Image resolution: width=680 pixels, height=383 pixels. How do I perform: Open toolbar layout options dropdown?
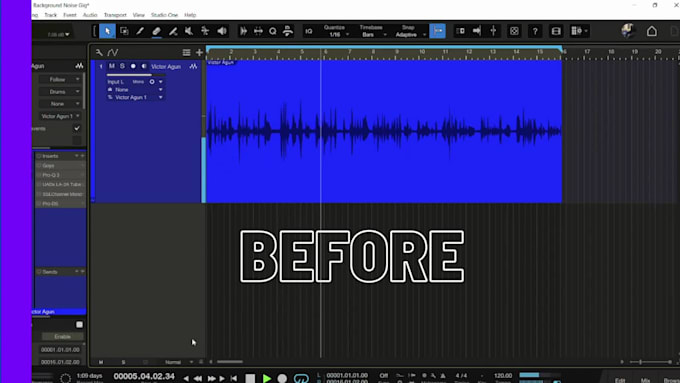(x=579, y=31)
